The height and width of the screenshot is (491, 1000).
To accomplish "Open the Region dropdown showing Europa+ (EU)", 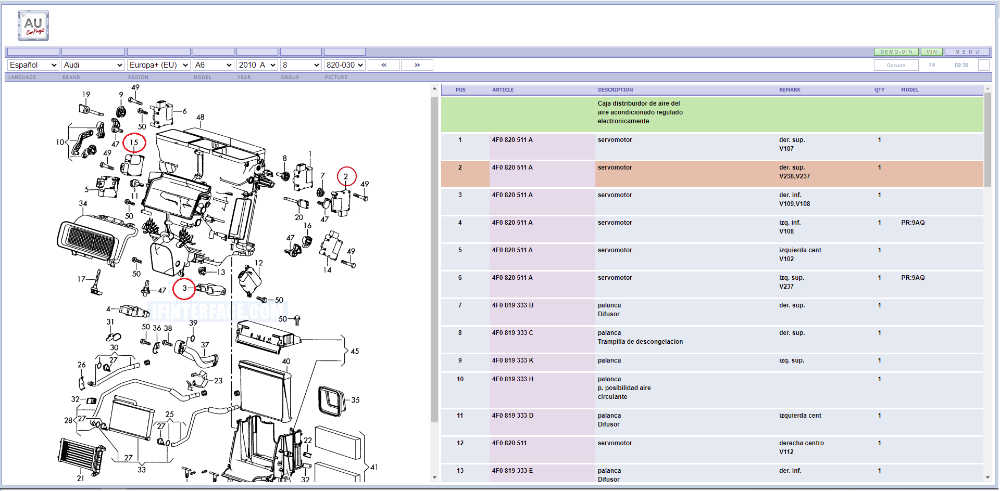I will click(x=159, y=65).
